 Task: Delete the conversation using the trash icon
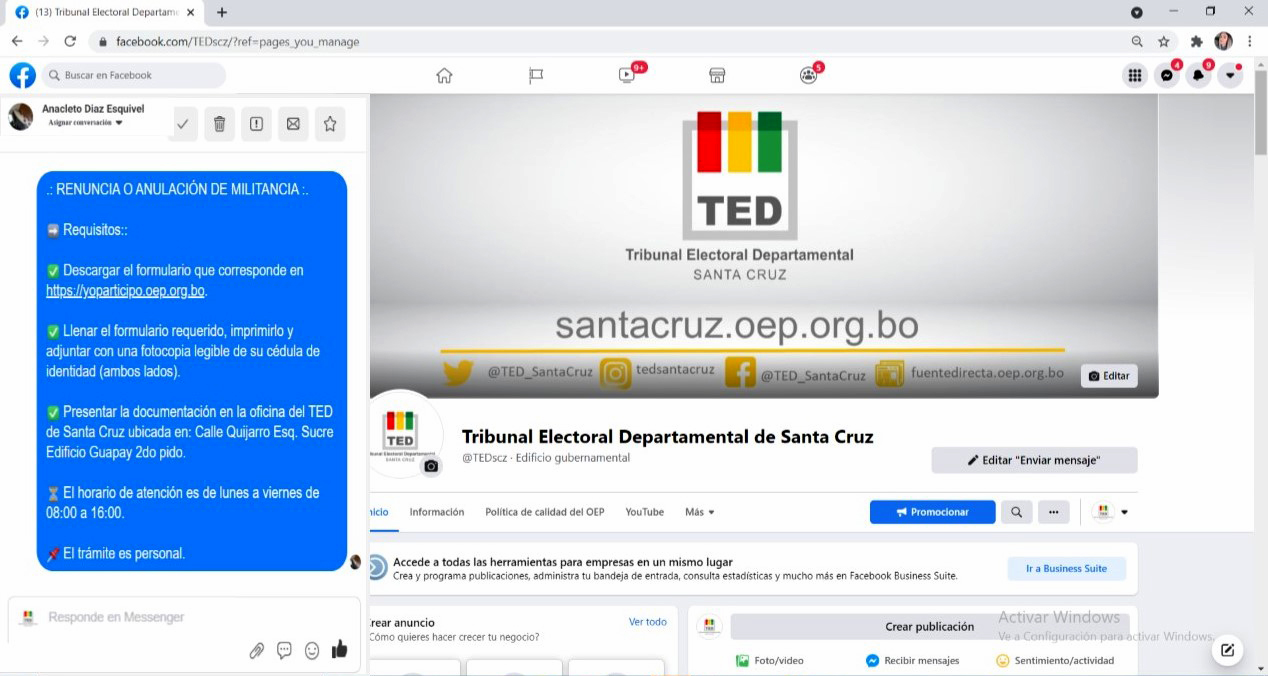[x=219, y=123]
